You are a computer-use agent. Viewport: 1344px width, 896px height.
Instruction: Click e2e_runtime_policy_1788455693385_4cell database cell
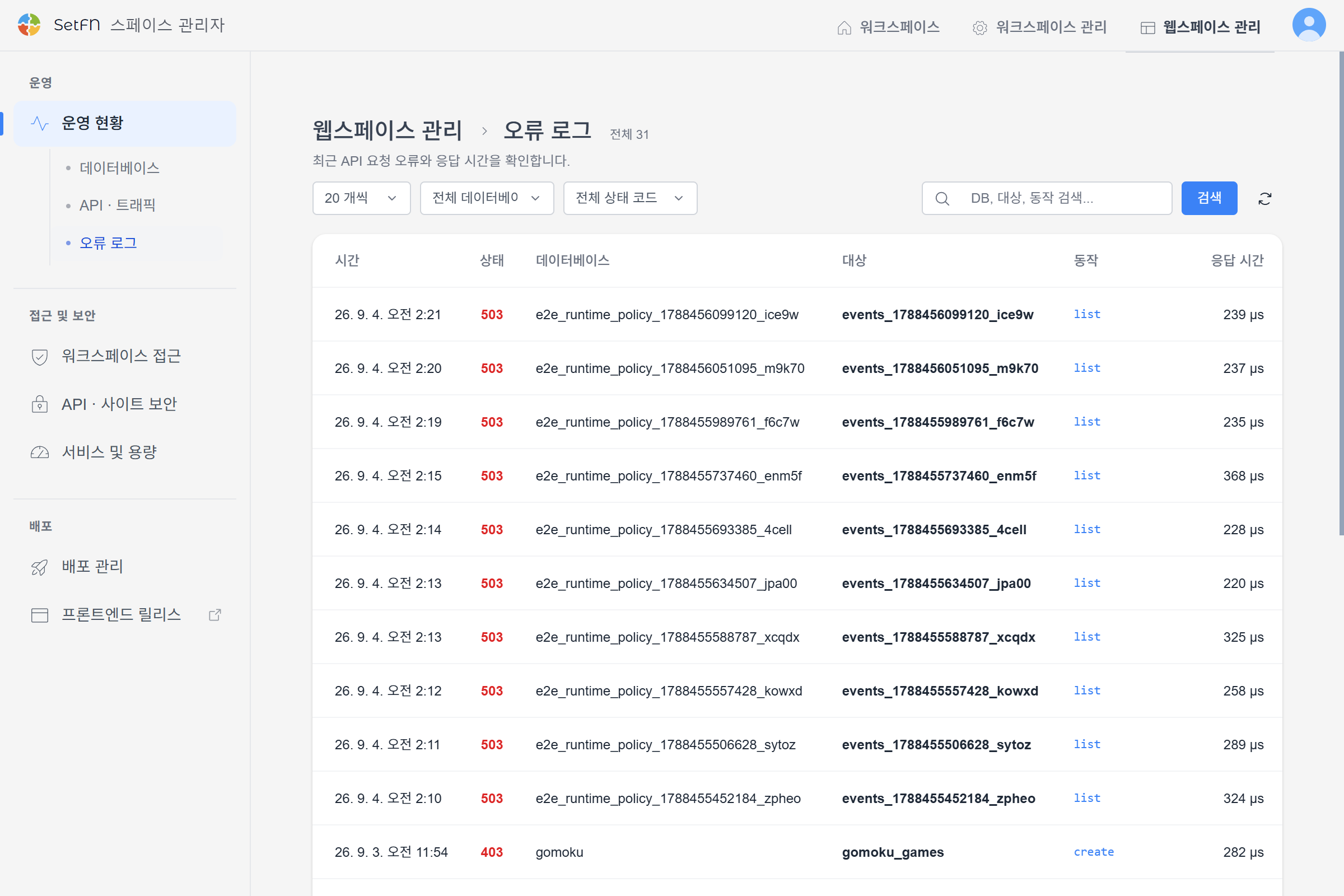click(x=664, y=530)
